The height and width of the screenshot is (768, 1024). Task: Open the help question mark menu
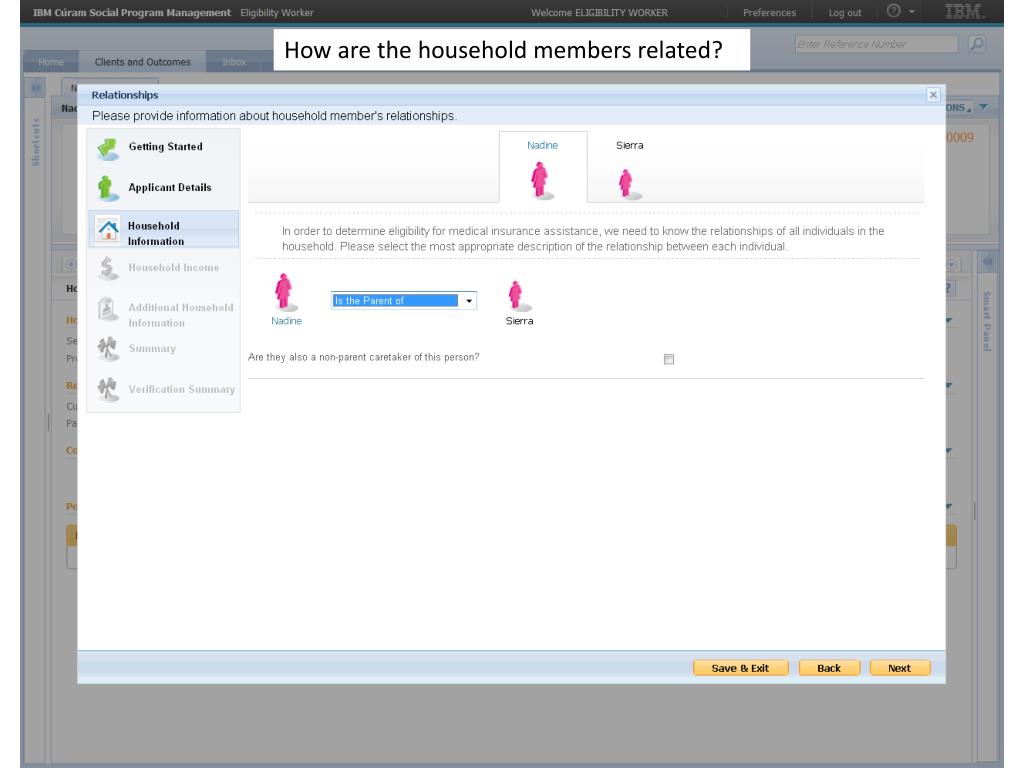(900, 12)
